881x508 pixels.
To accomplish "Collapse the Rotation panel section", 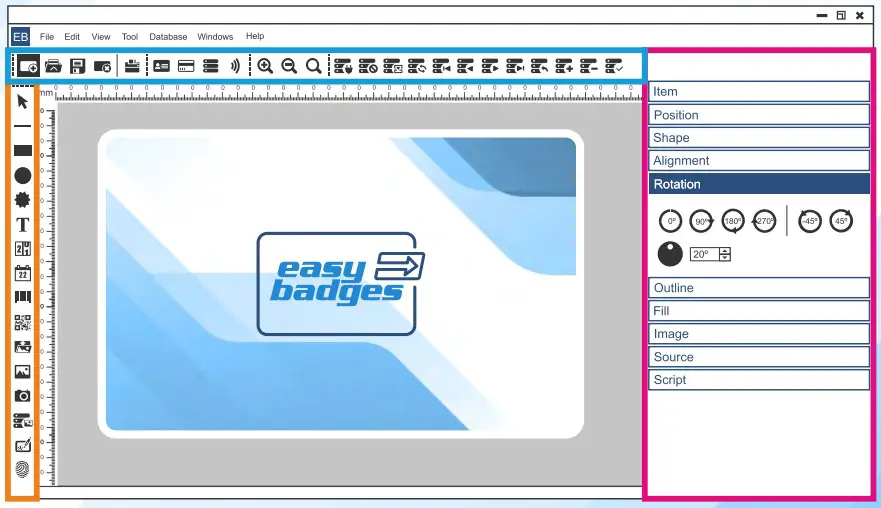I will [x=759, y=184].
